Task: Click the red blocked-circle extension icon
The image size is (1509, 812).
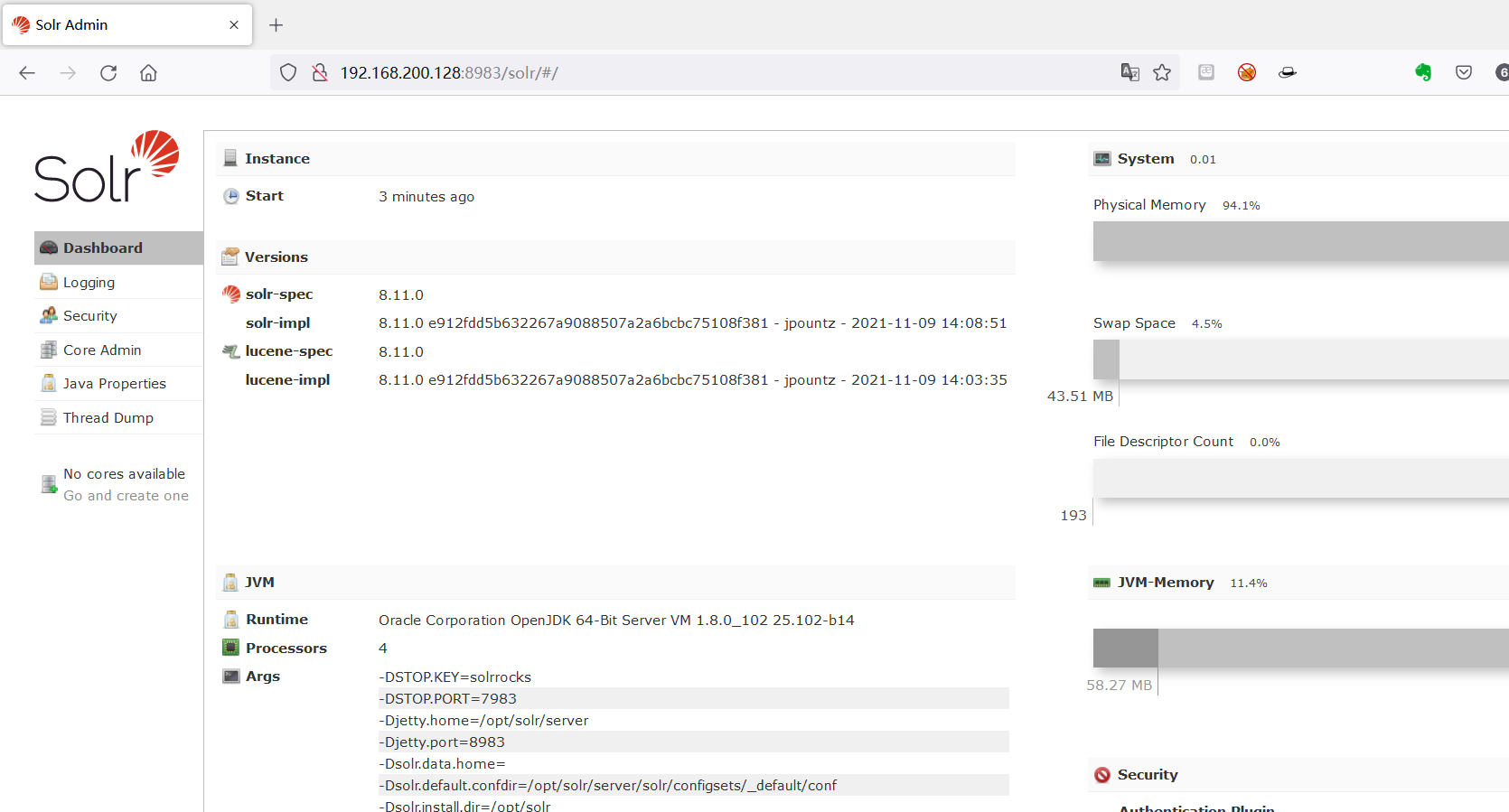Action: pos(1247,73)
